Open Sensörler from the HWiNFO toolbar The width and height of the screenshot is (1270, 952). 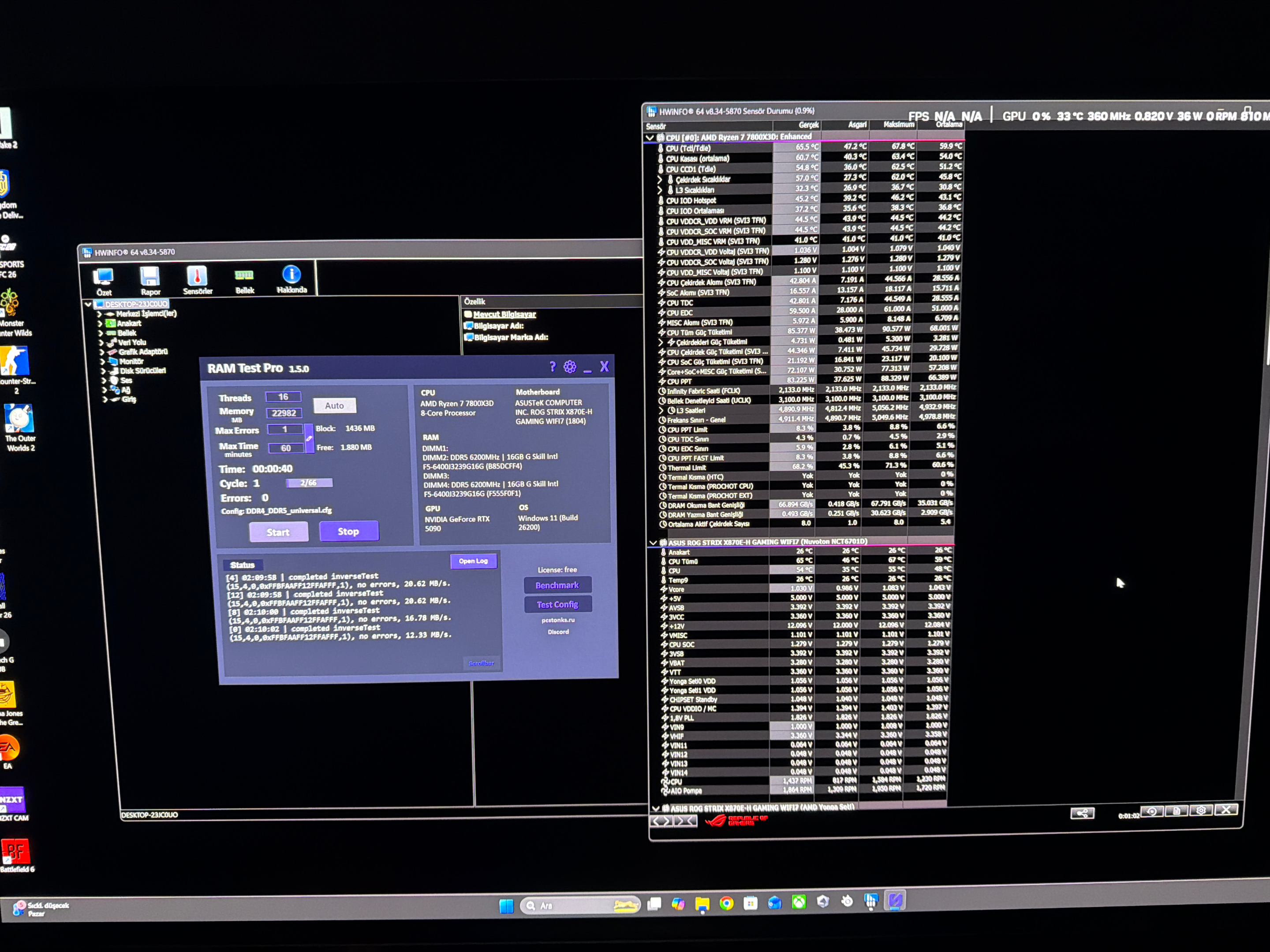click(198, 280)
